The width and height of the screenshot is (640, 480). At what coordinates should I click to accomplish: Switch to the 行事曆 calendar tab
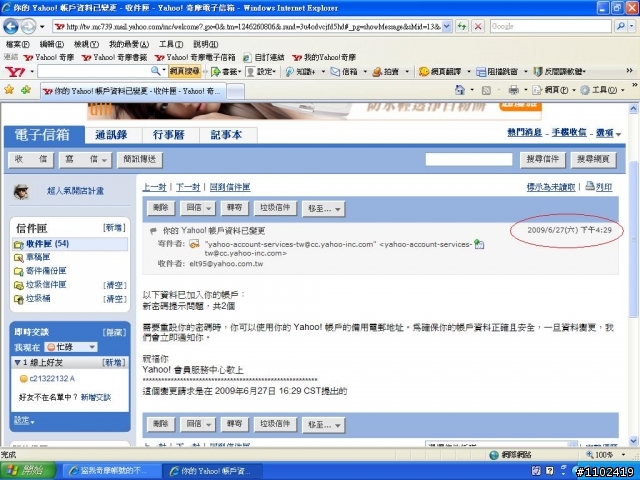[x=169, y=135]
